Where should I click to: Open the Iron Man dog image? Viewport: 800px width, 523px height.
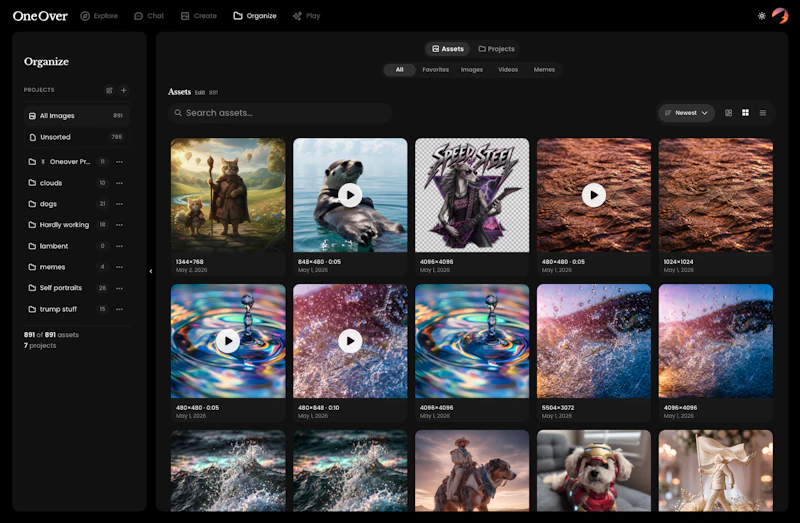pos(594,470)
